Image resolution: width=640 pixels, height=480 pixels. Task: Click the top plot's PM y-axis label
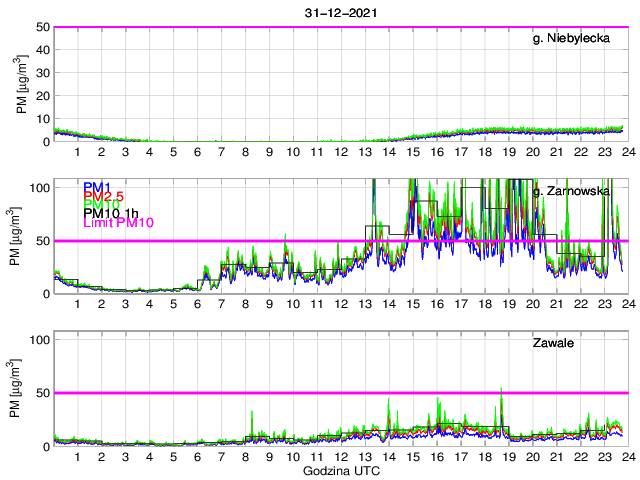[x=22, y=85]
